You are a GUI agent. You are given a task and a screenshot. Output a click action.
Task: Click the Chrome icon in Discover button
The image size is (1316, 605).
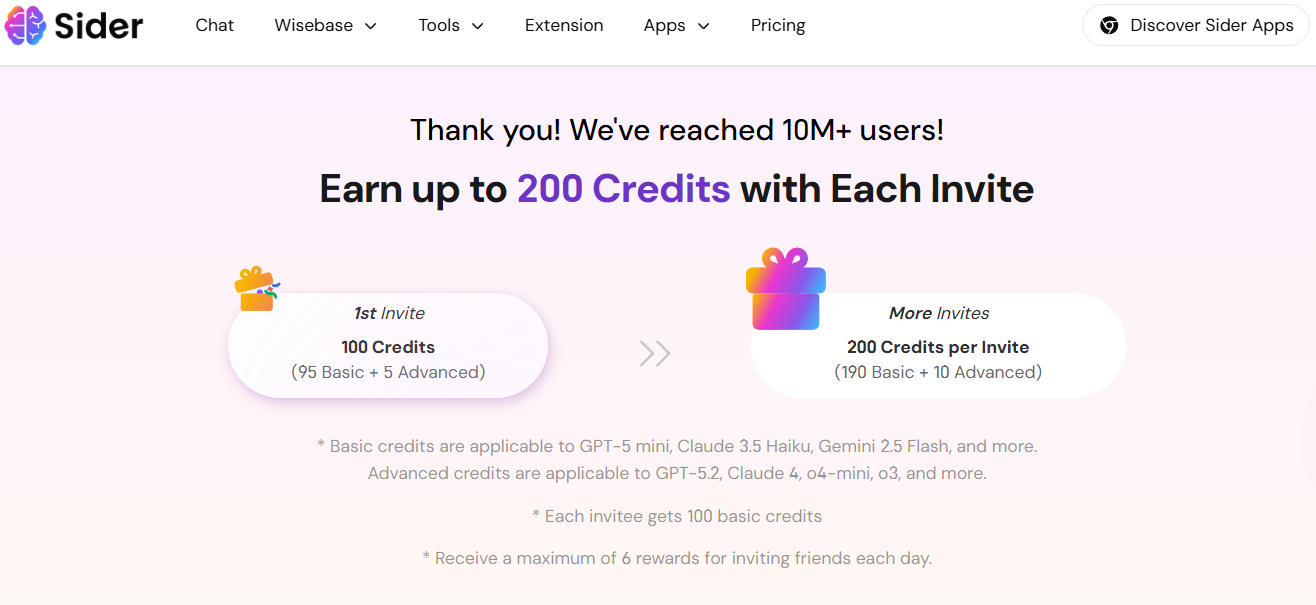[1109, 26]
